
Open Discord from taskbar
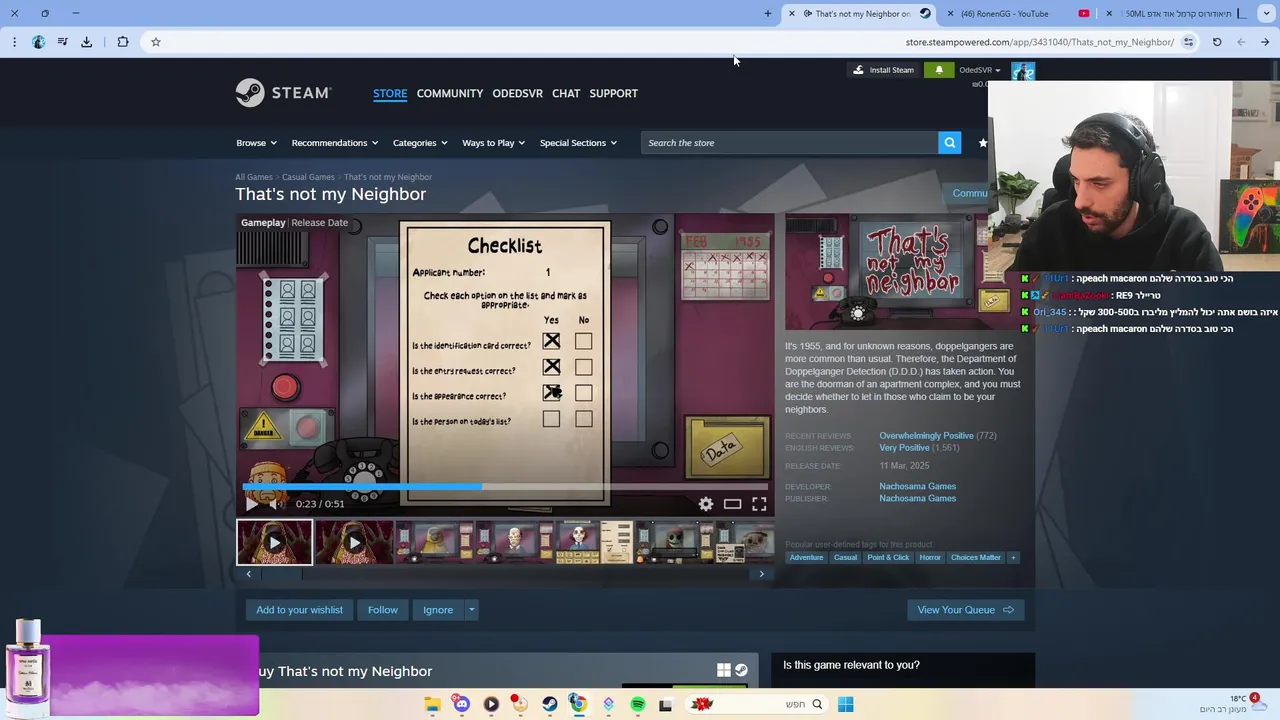click(x=461, y=704)
